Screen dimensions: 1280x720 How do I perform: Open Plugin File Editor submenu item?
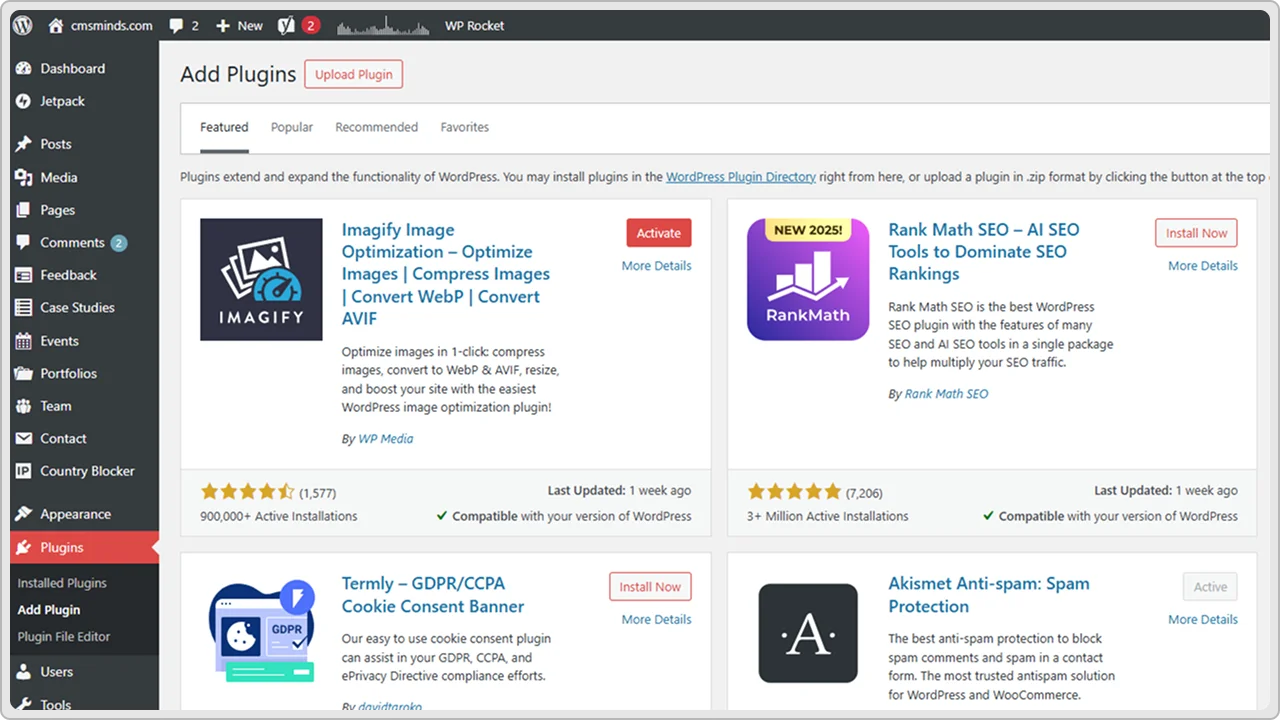click(64, 636)
